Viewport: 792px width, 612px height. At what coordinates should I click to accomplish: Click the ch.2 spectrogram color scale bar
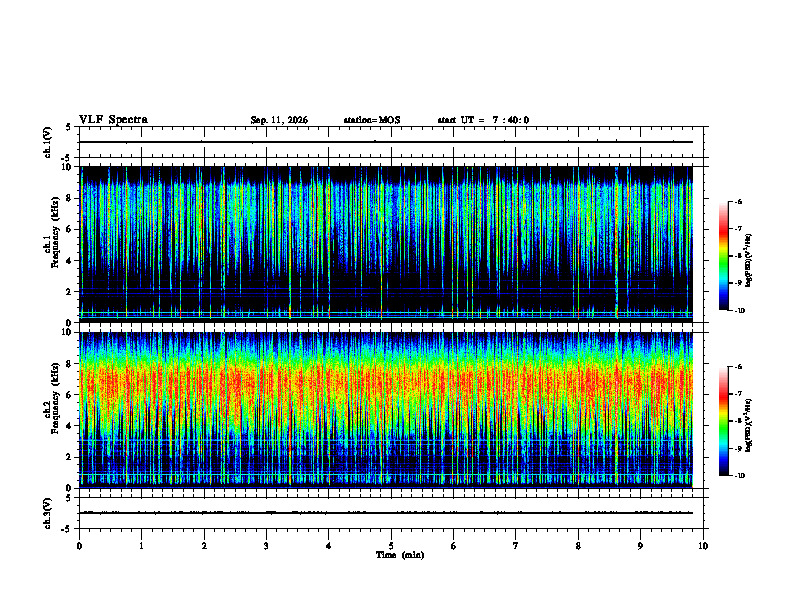coord(723,421)
